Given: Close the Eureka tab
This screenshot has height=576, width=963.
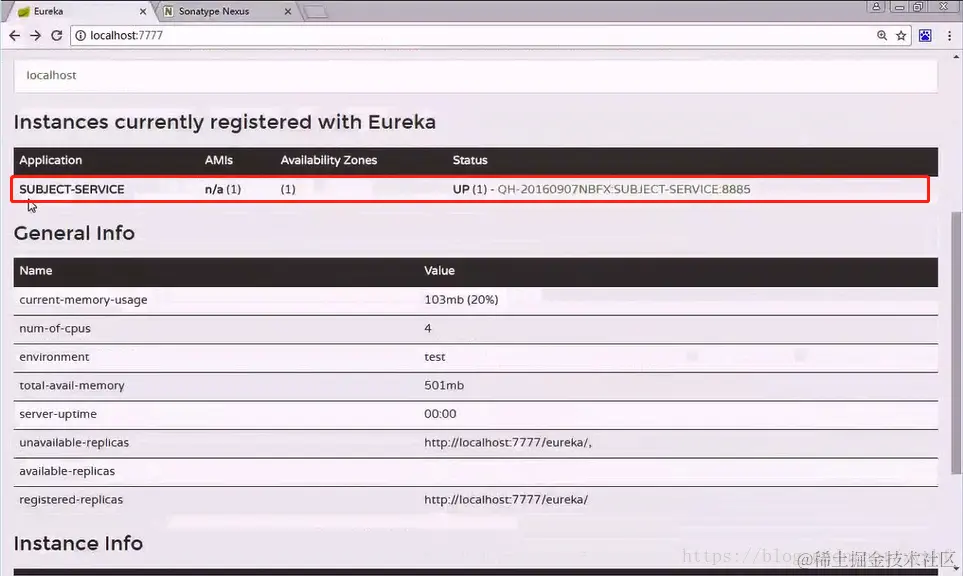Looking at the screenshot, I should 142,12.
